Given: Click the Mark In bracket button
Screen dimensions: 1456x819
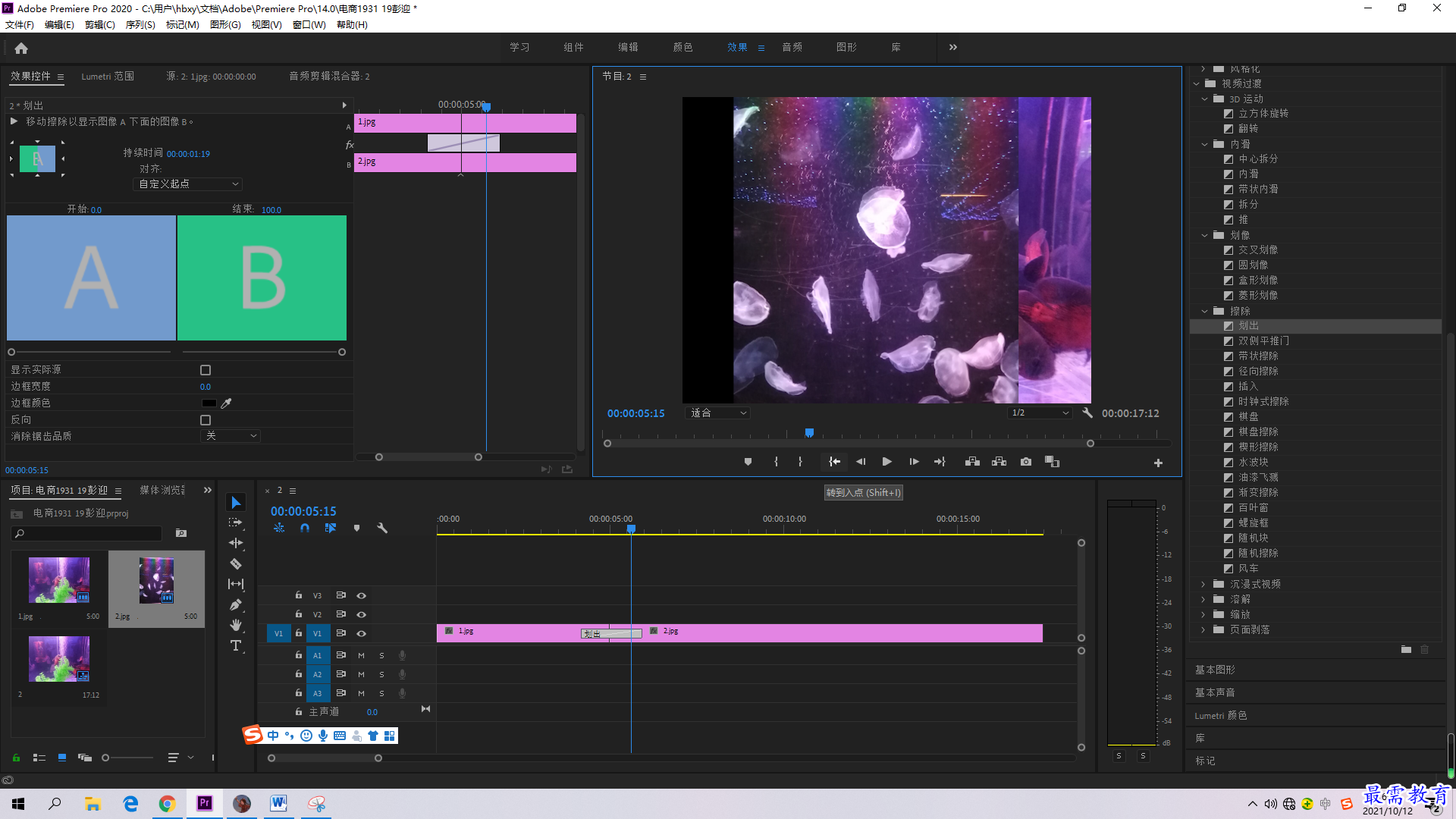Looking at the screenshot, I should [776, 462].
